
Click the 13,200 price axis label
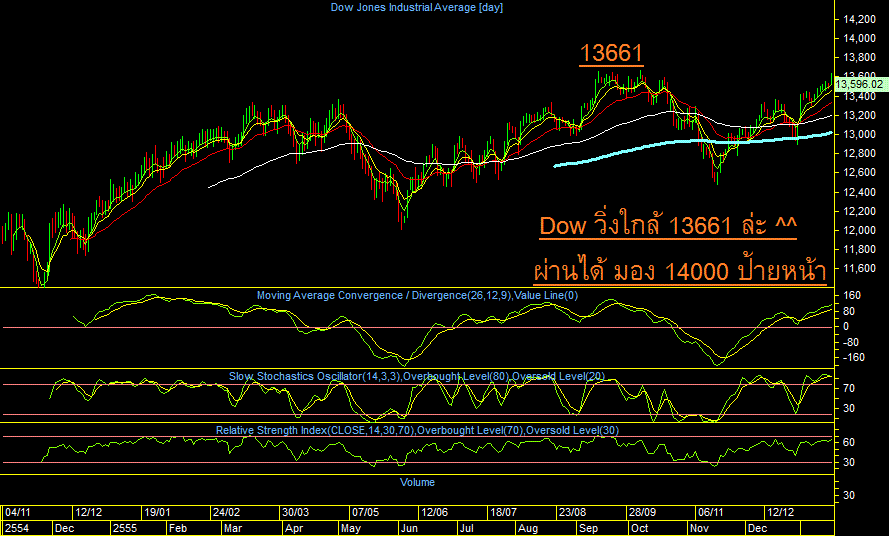click(859, 115)
